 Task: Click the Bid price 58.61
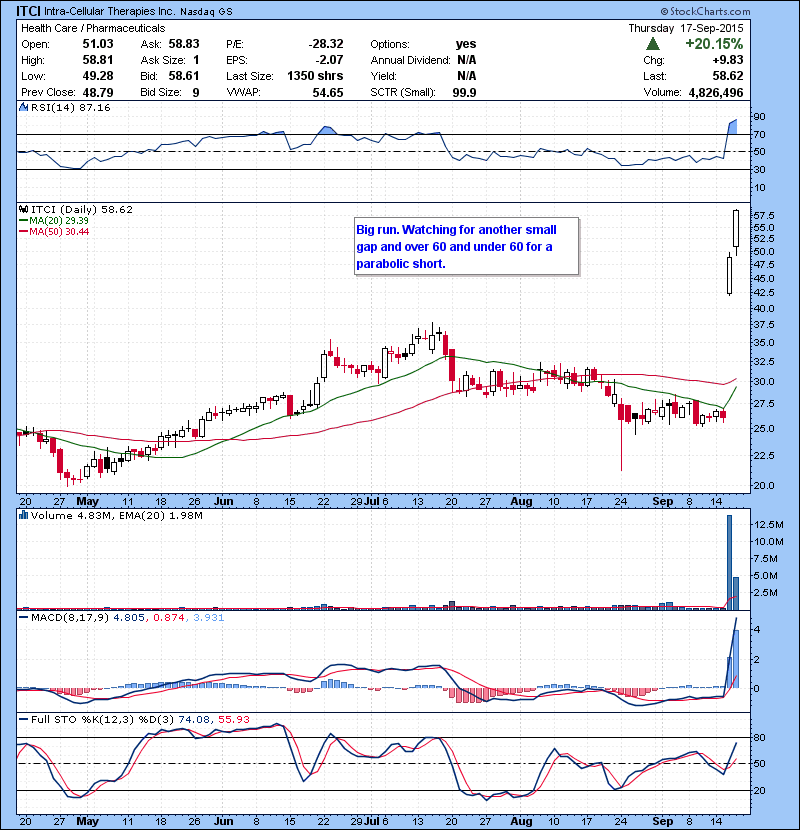pyautogui.click(x=184, y=76)
